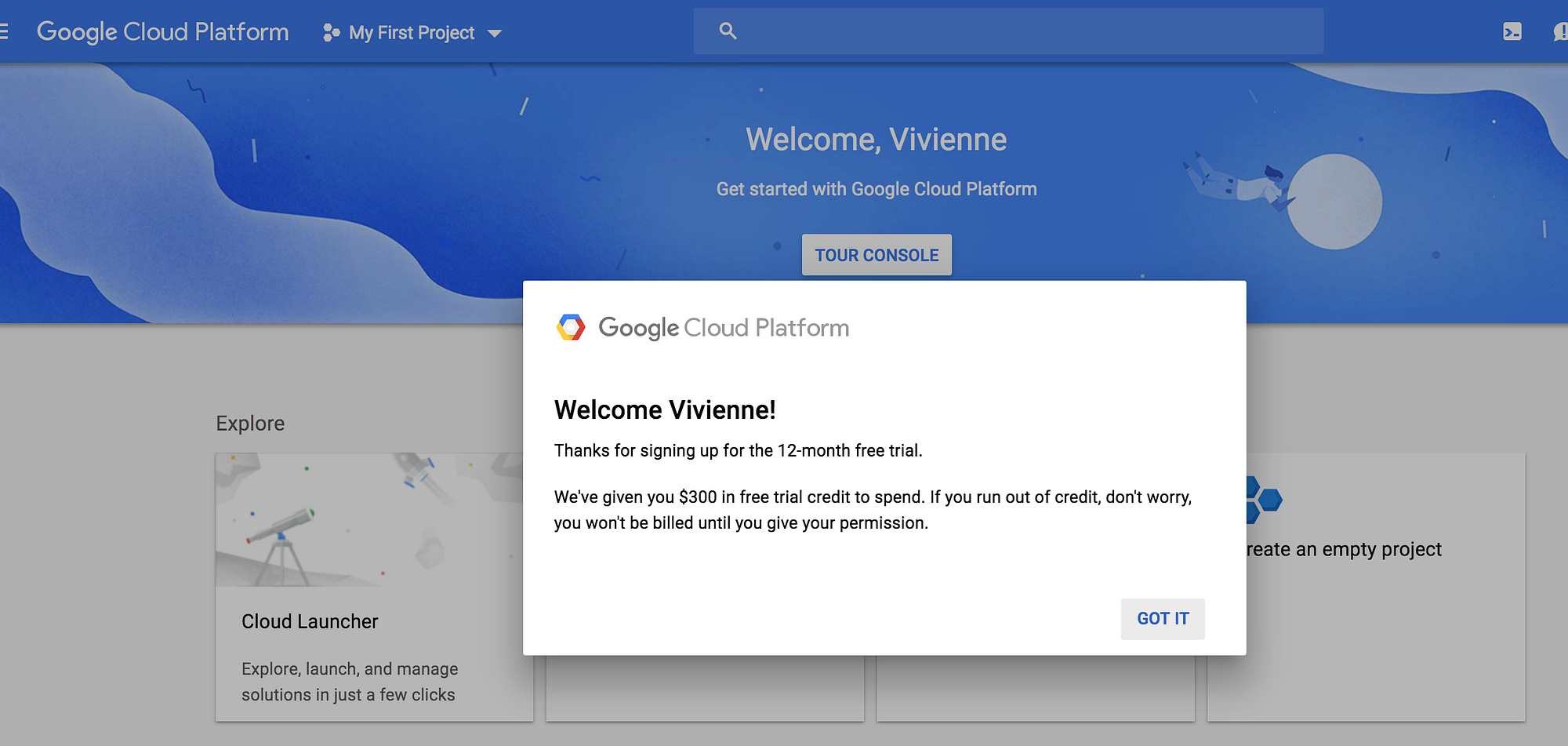Click the project hexagon icon beside My First Project
Viewport: 1568px width, 746px height.
[331, 32]
